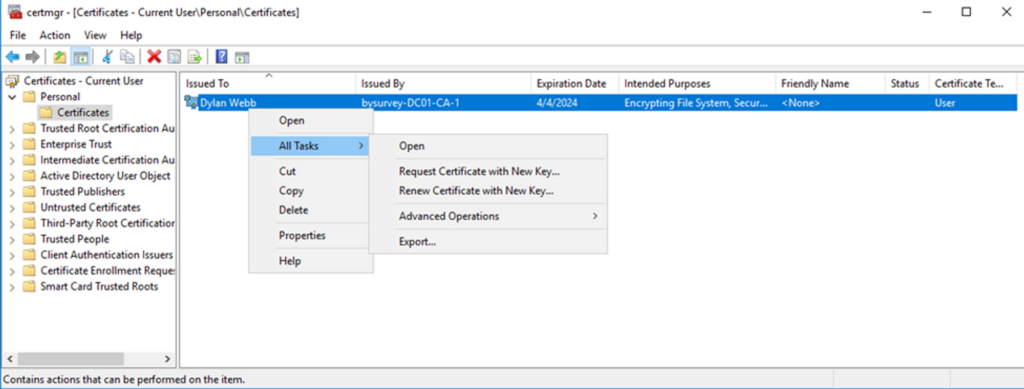
Task: Click certificate icon beside Dylan Webb
Action: tap(191, 102)
